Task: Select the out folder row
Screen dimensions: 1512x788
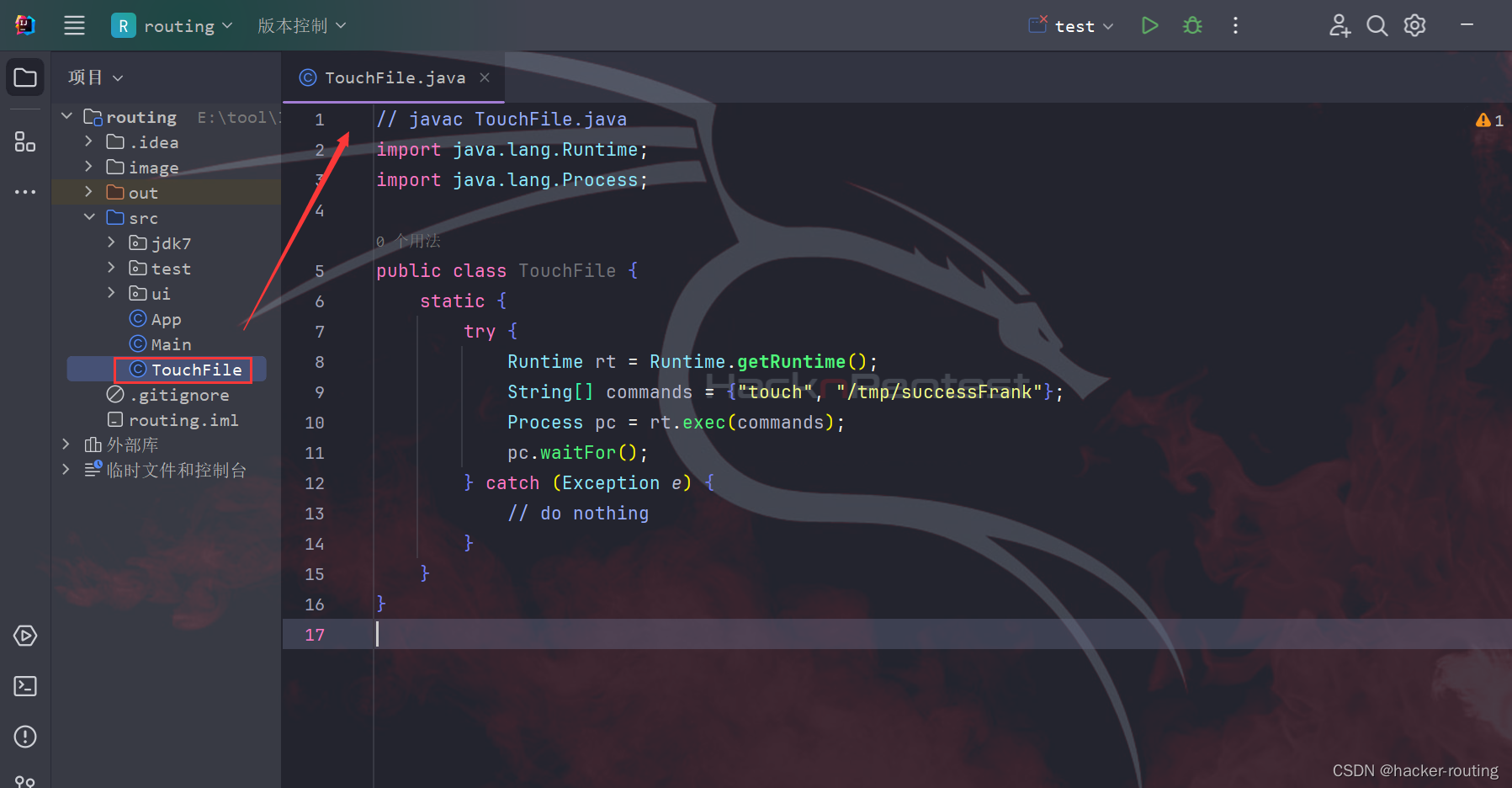Action: 167,193
